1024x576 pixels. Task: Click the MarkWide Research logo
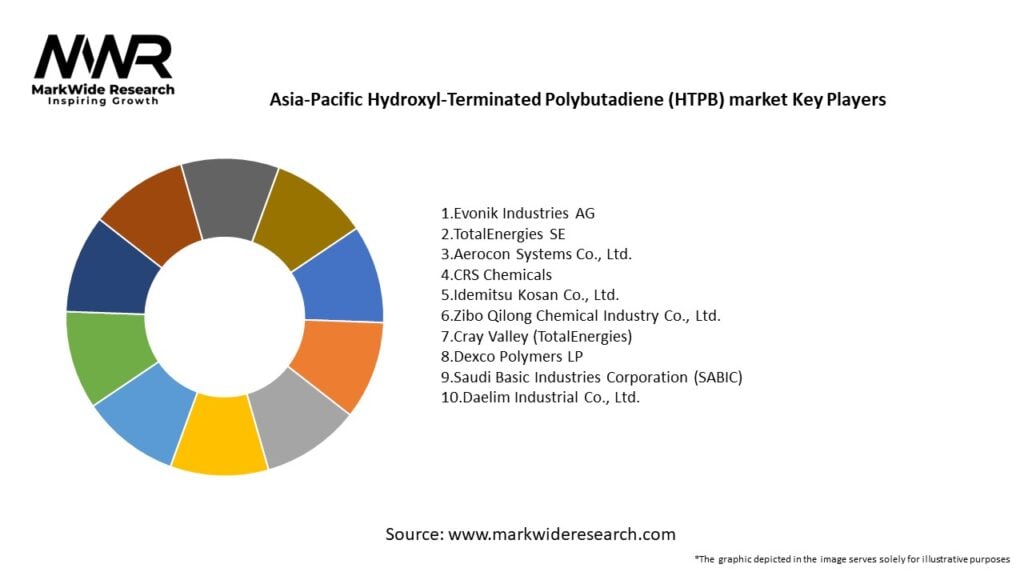tap(103, 69)
